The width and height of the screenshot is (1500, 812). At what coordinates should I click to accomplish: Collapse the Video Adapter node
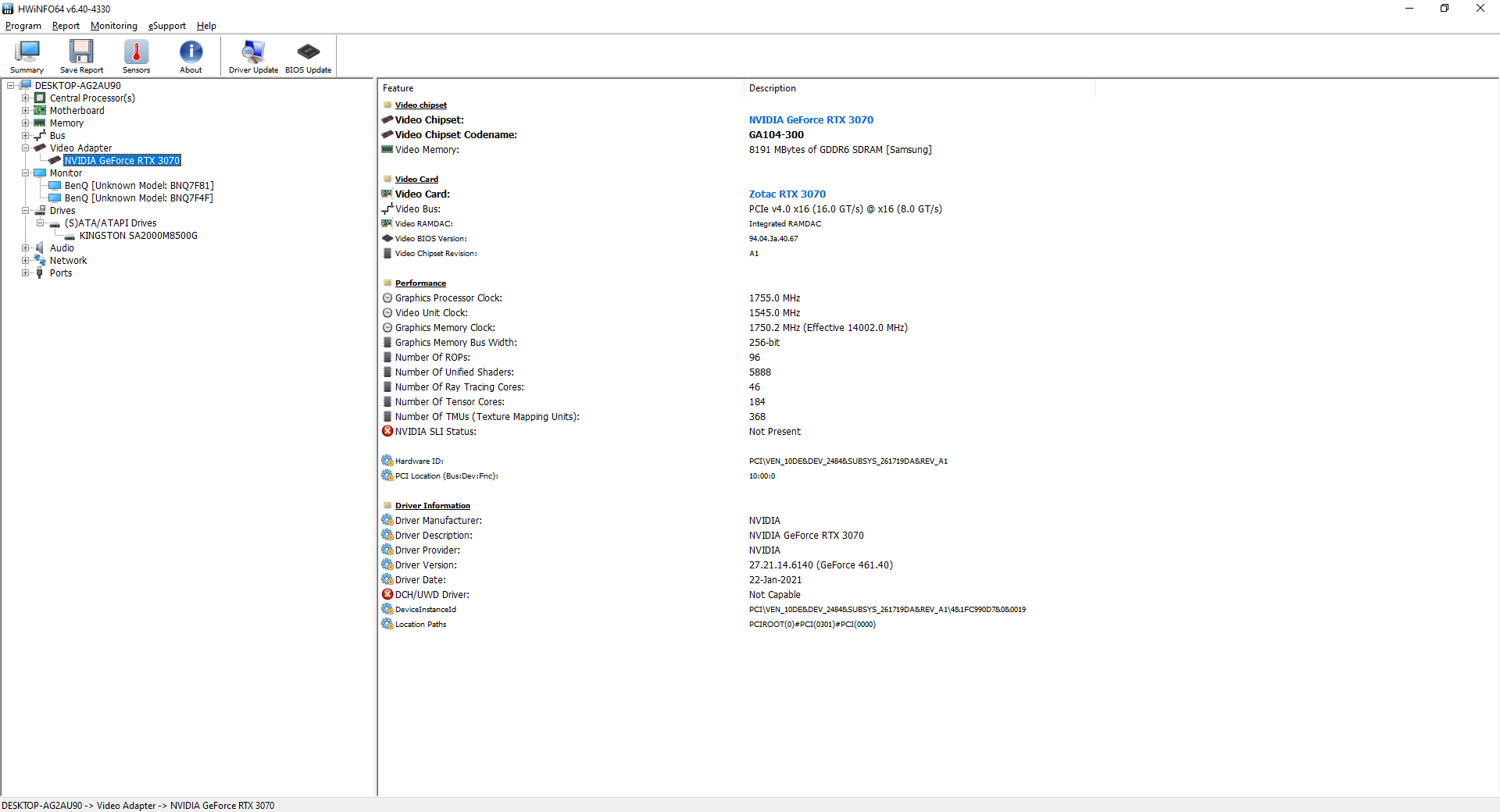[x=26, y=148]
